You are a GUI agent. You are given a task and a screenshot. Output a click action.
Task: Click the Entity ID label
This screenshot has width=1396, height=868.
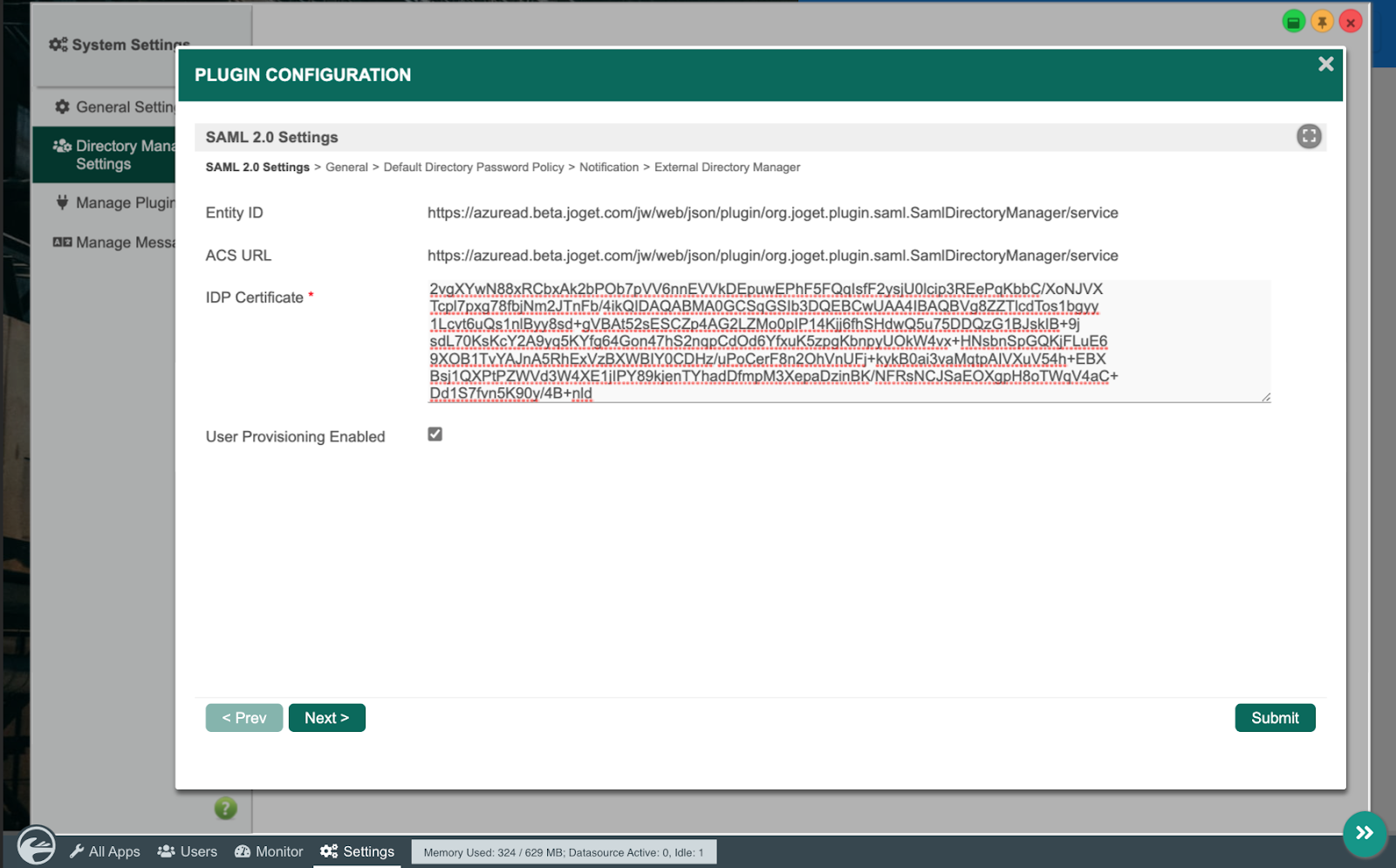coord(234,213)
